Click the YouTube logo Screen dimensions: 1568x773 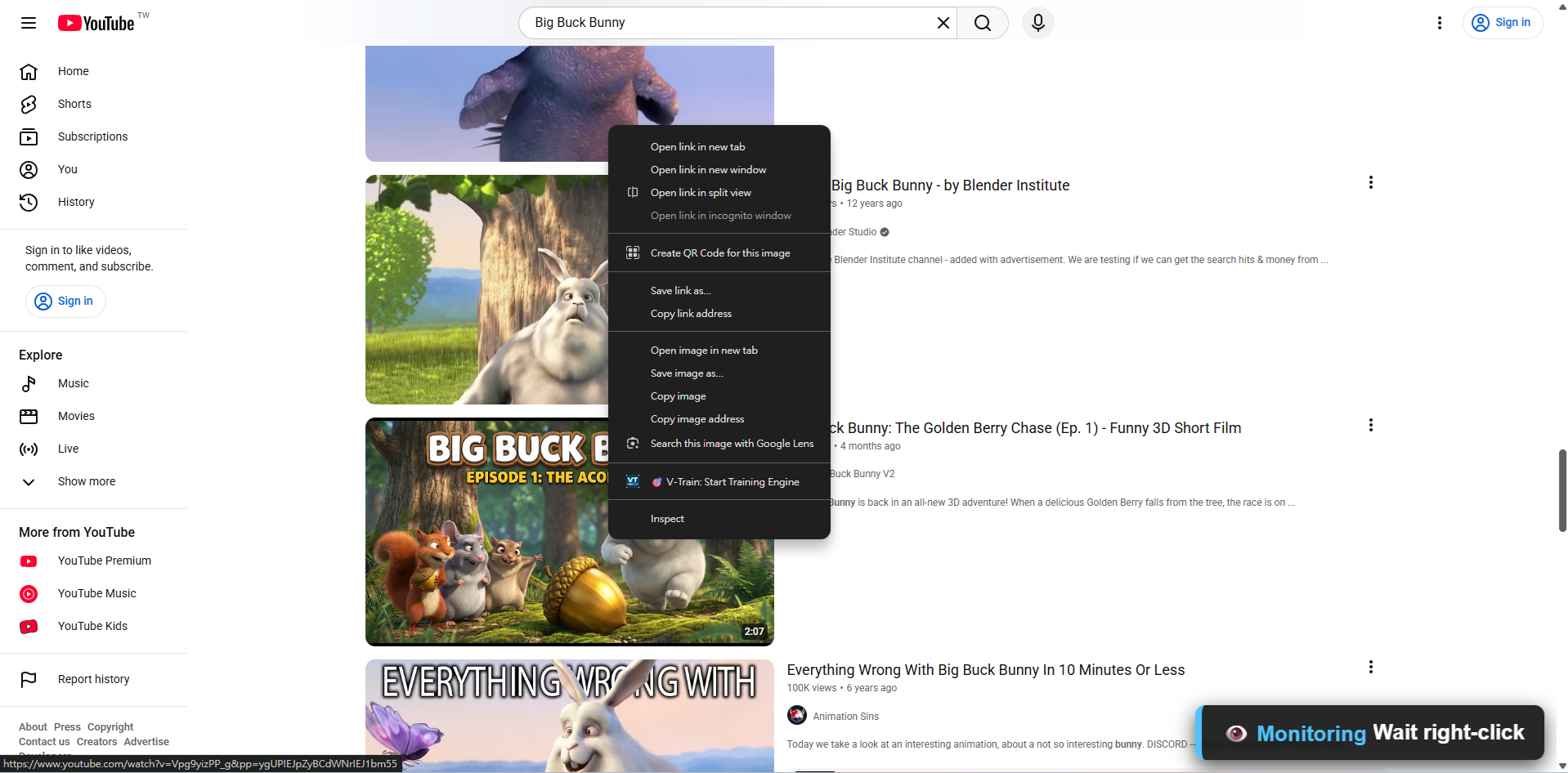(96, 23)
